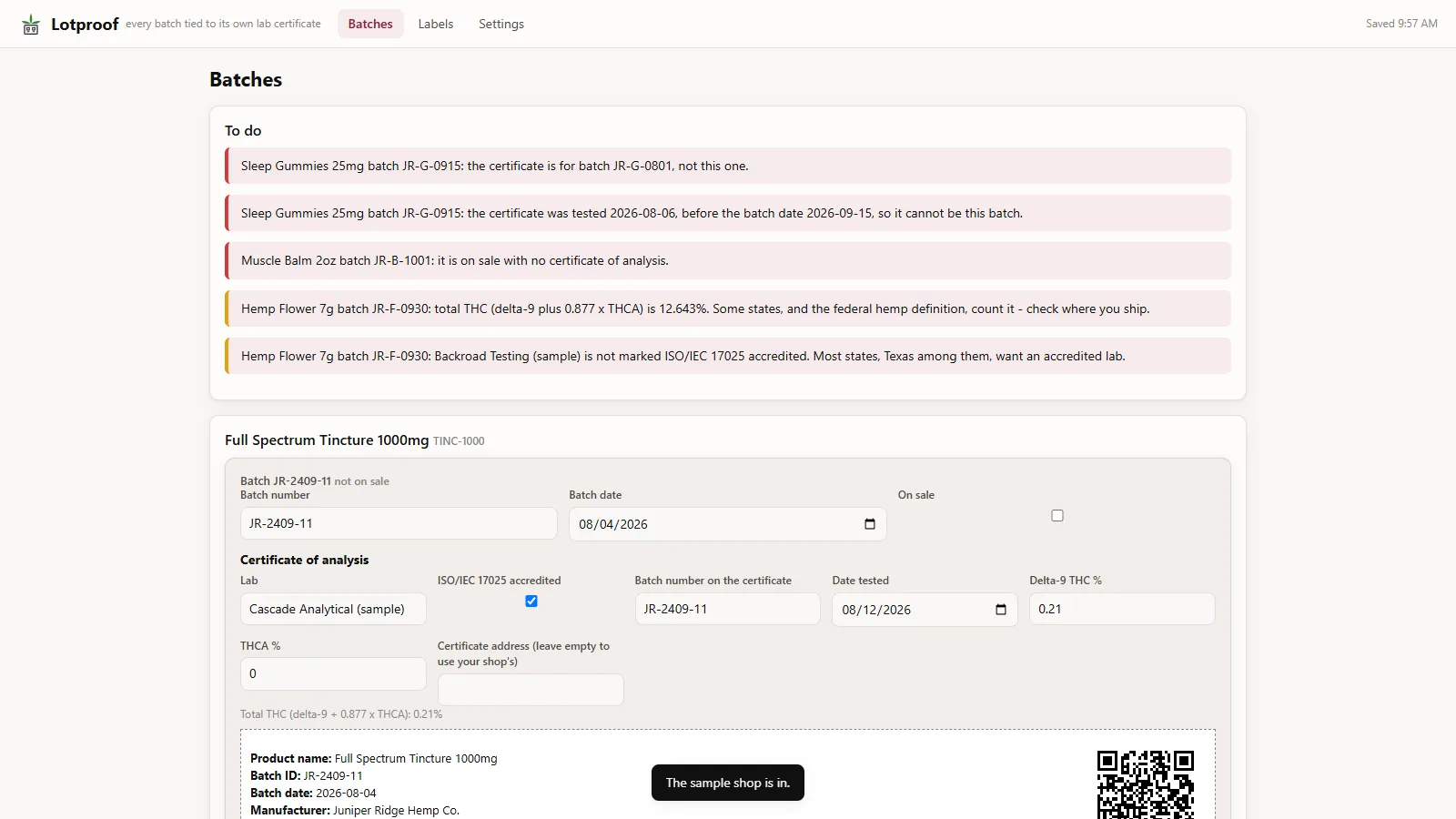Click the Lotproof plant logo icon

(31, 25)
